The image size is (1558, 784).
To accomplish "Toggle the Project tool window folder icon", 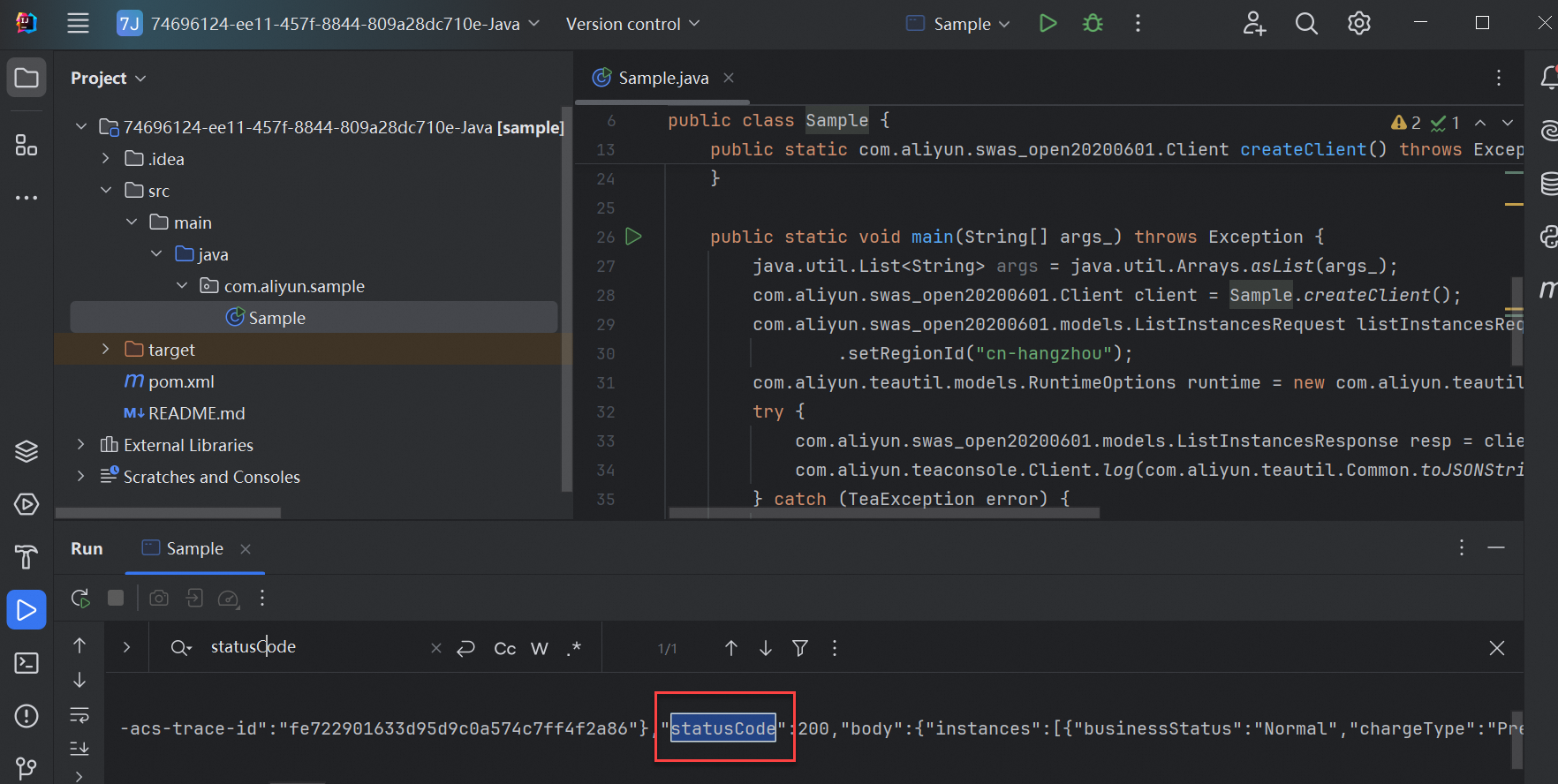I will (x=26, y=78).
